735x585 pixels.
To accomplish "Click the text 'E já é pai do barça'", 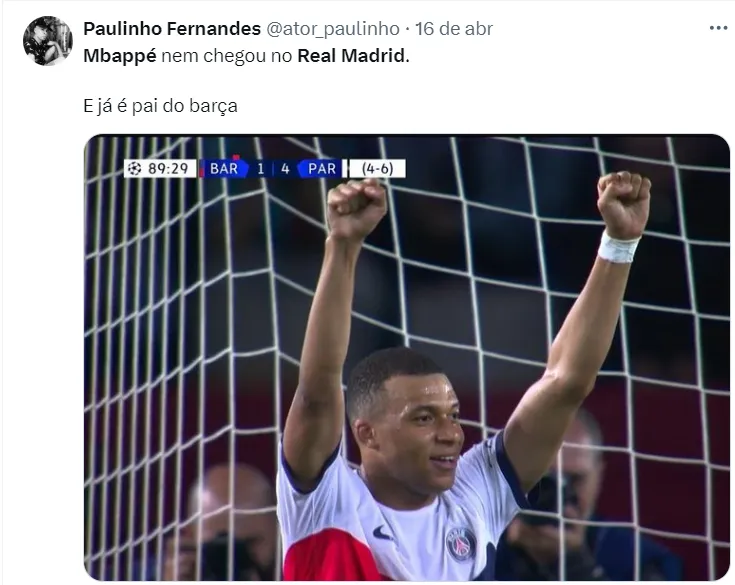I will (160, 105).
